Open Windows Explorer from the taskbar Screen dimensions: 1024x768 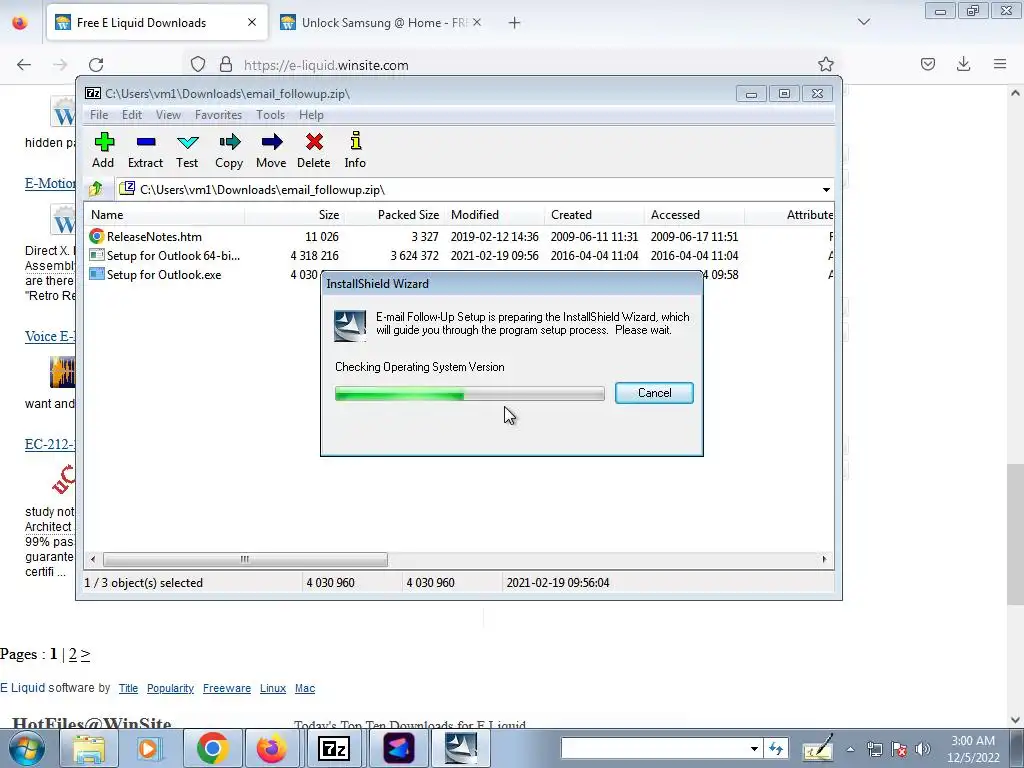[88, 748]
